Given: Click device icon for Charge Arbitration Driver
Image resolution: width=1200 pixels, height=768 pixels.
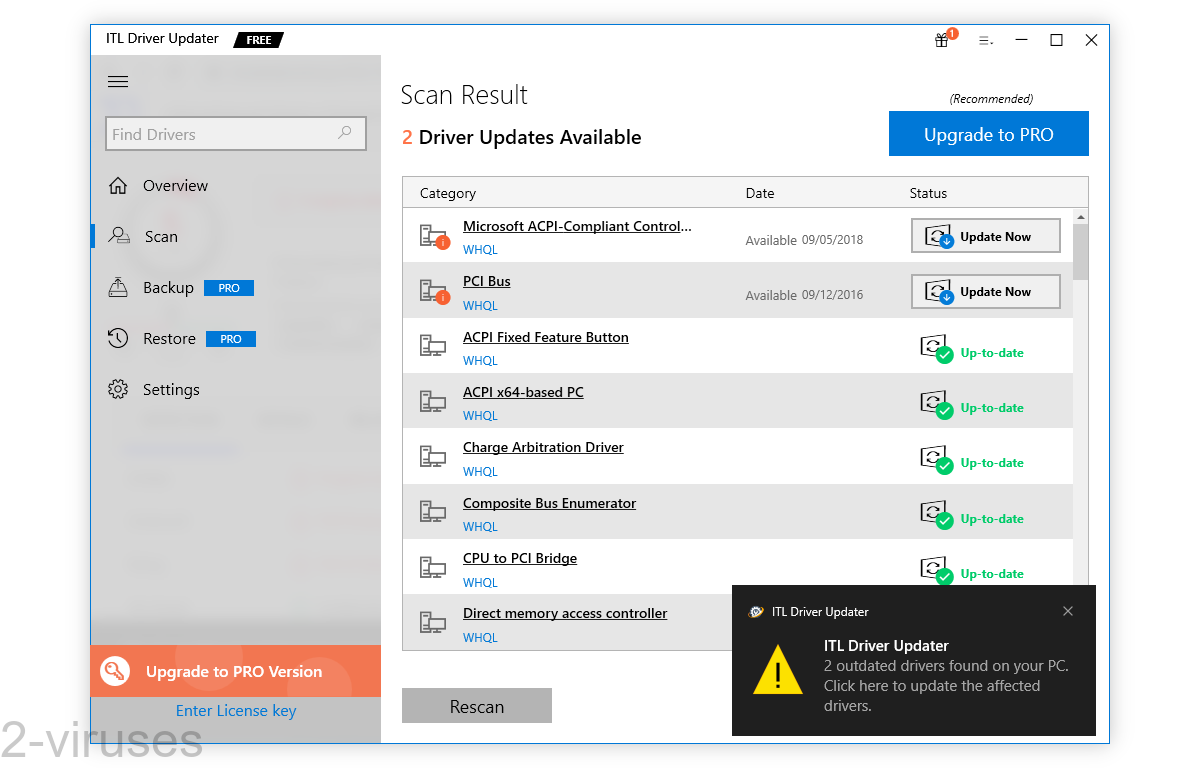Looking at the screenshot, I should pyautogui.click(x=432, y=457).
